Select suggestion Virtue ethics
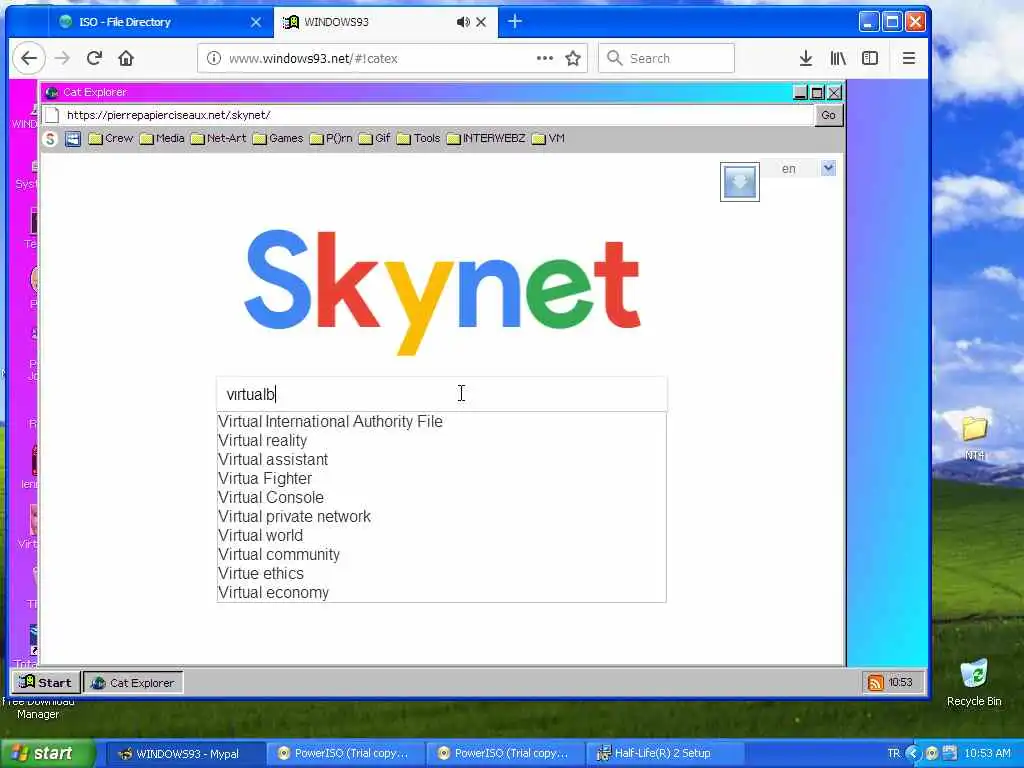Image resolution: width=1024 pixels, height=768 pixels. [x=441, y=573]
